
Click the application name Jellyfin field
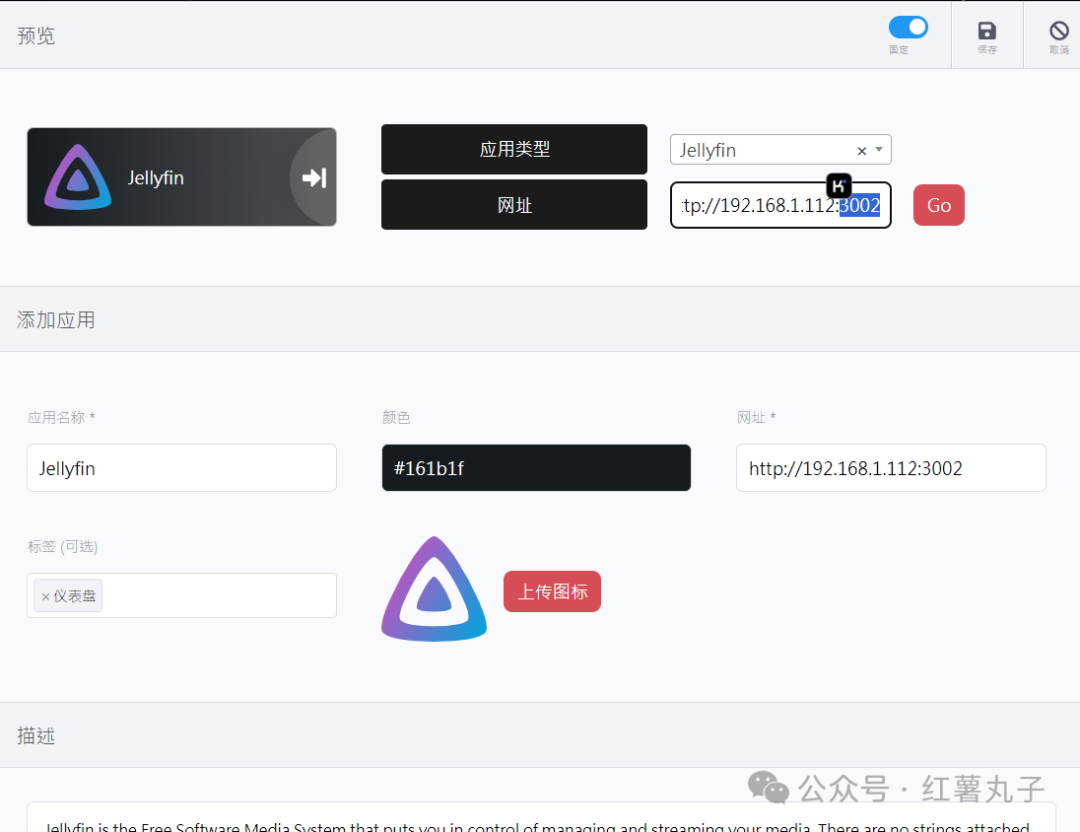coord(182,468)
